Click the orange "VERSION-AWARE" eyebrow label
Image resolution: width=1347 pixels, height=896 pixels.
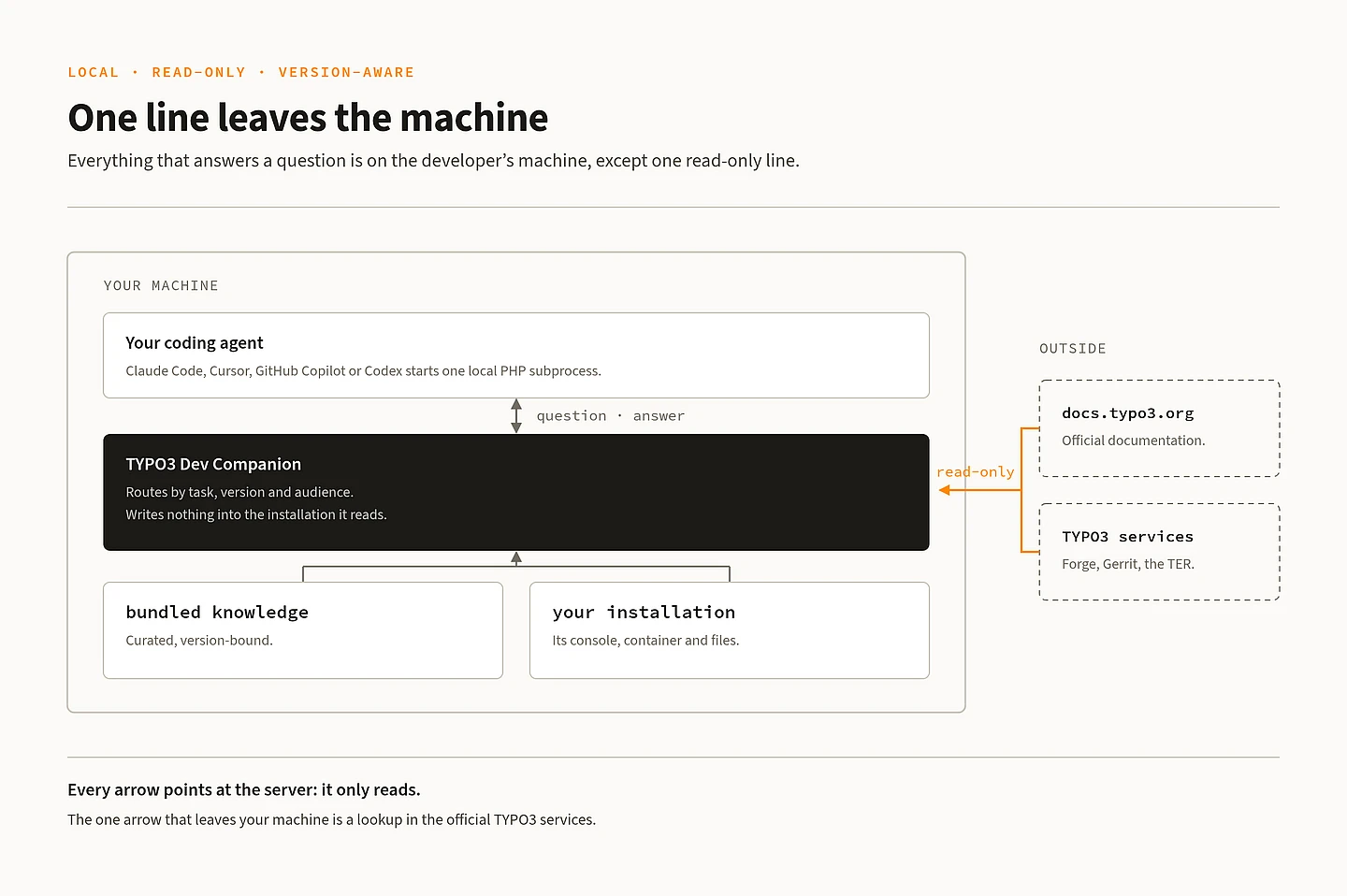346,72
